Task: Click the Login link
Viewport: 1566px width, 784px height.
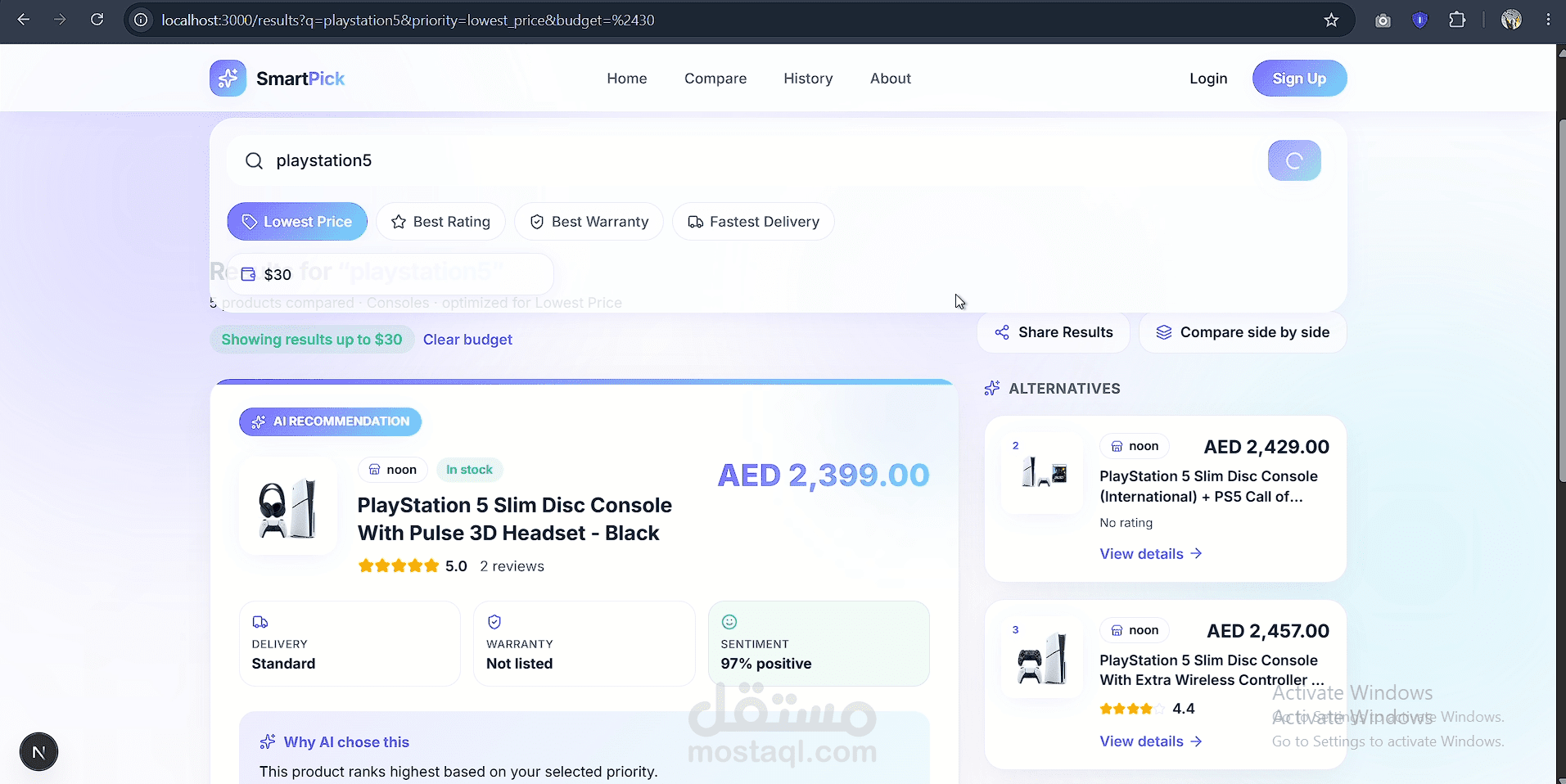Action: point(1208,79)
